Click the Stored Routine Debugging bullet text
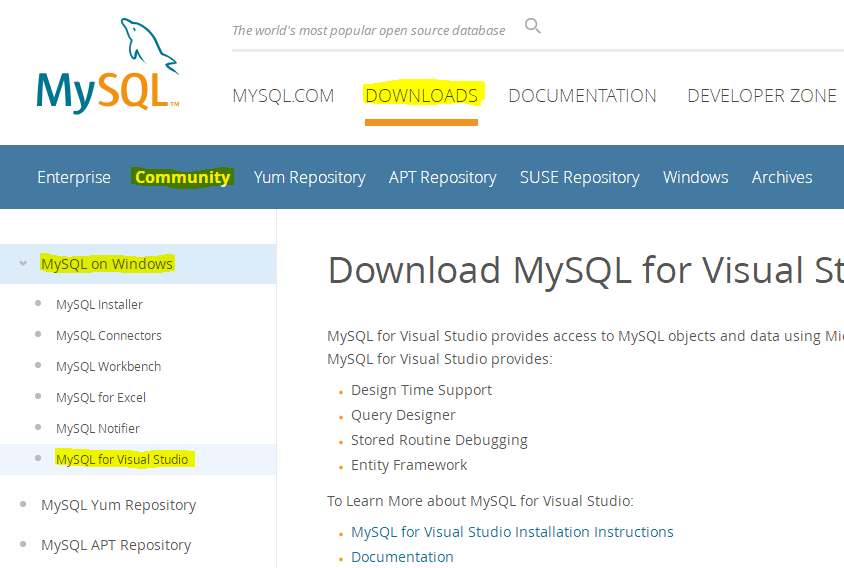Screen dimensions: 844x568 tap(439, 440)
